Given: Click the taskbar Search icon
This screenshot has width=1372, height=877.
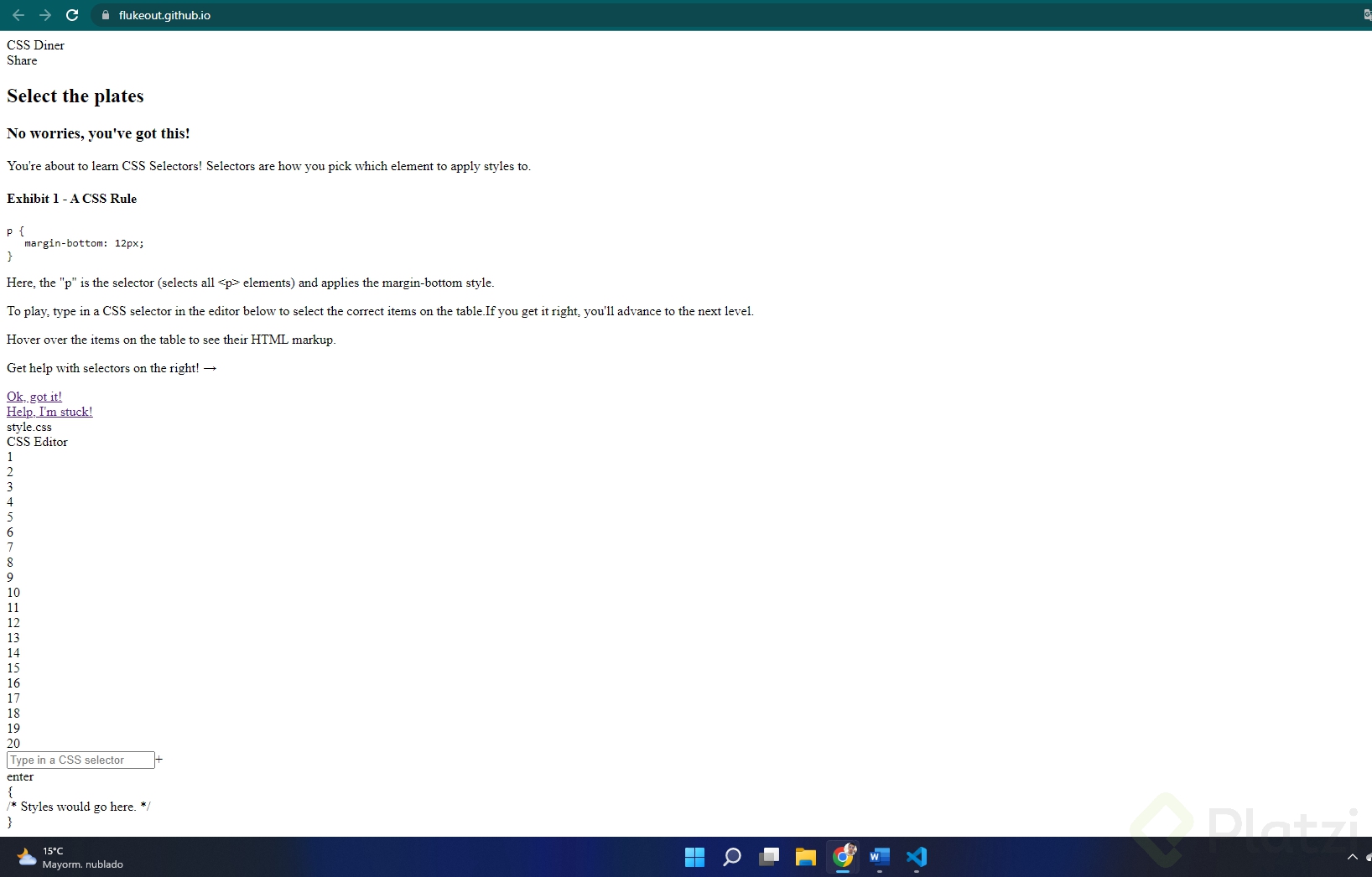Looking at the screenshot, I should tap(731, 856).
